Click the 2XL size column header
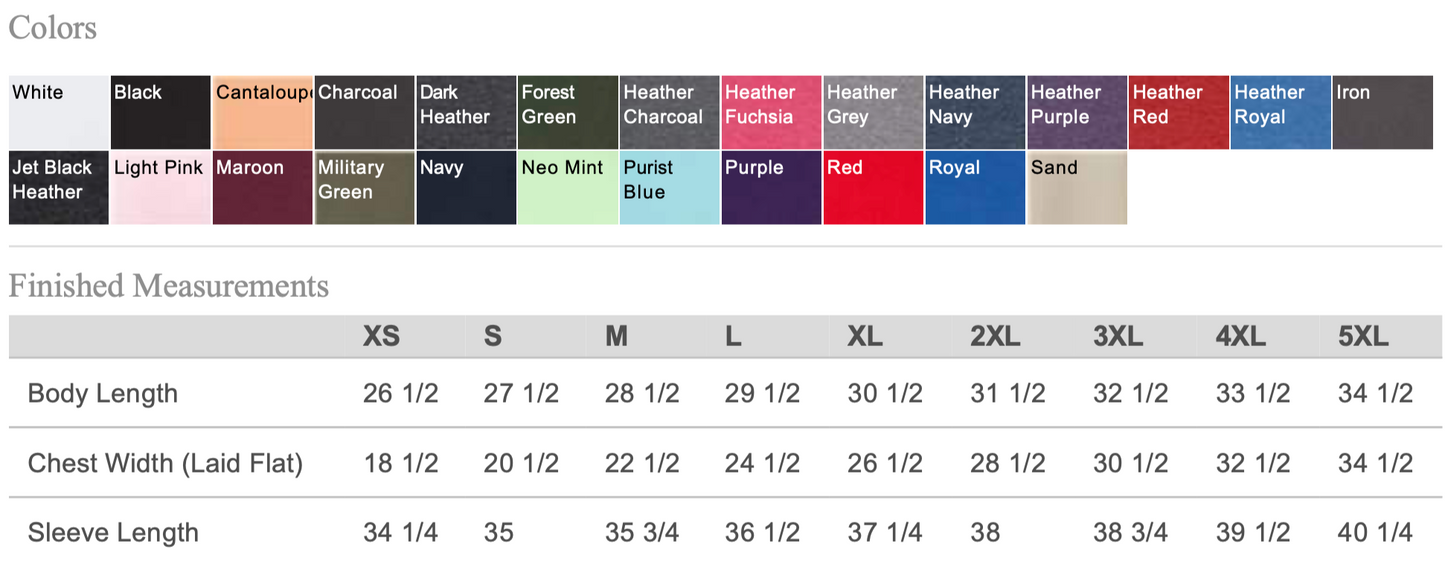 995,337
